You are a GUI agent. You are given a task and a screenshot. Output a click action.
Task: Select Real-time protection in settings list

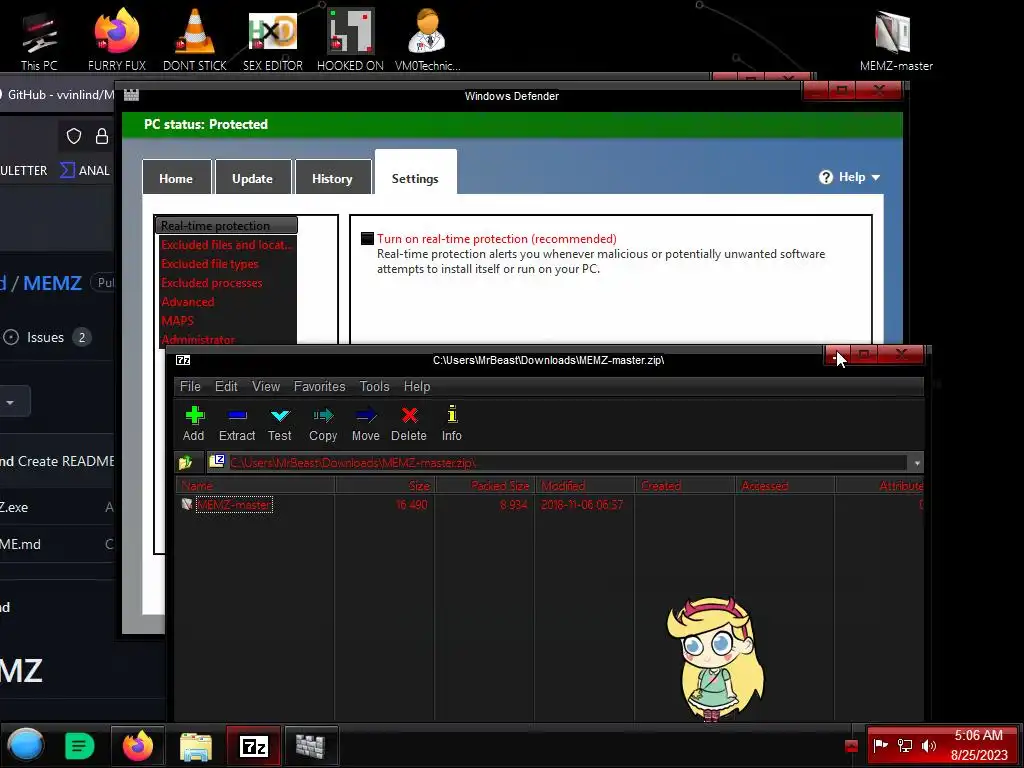(x=226, y=225)
